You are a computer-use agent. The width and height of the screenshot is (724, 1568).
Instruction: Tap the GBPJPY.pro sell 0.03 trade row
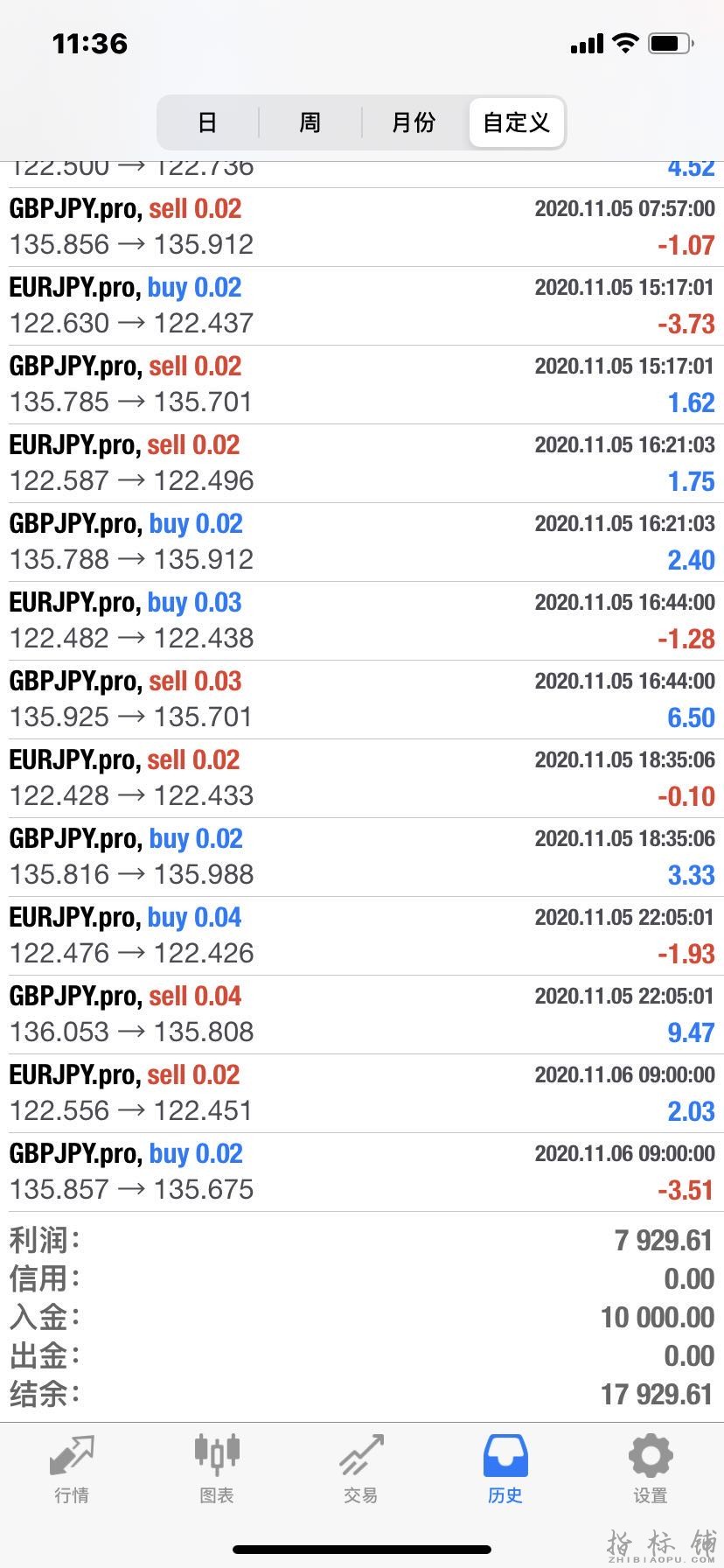point(362,700)
